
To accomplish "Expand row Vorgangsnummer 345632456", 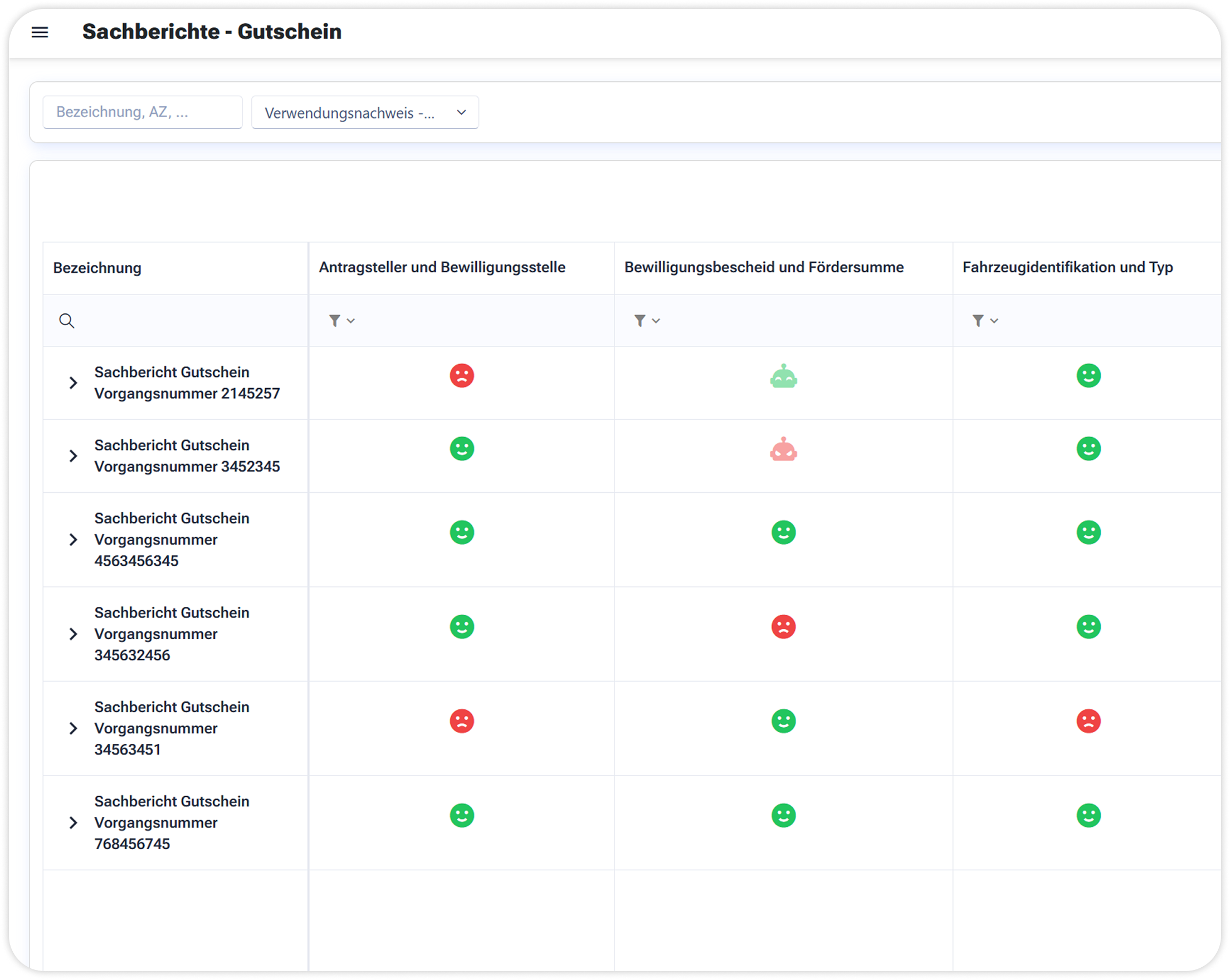I will point(73,633).
